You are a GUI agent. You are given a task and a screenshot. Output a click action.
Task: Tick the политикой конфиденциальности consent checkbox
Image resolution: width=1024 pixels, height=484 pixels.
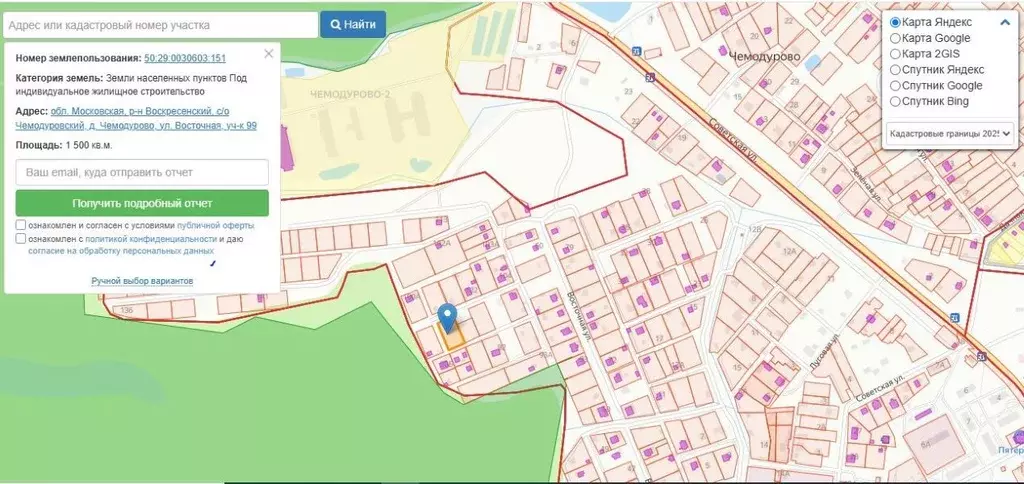pos(21,238)
